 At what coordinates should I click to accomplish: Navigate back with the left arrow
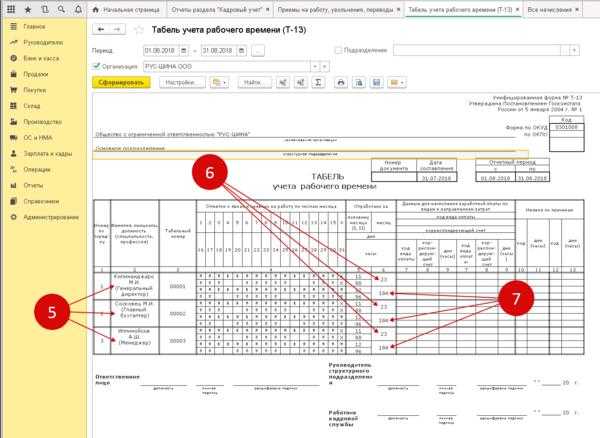click(101, 29)
